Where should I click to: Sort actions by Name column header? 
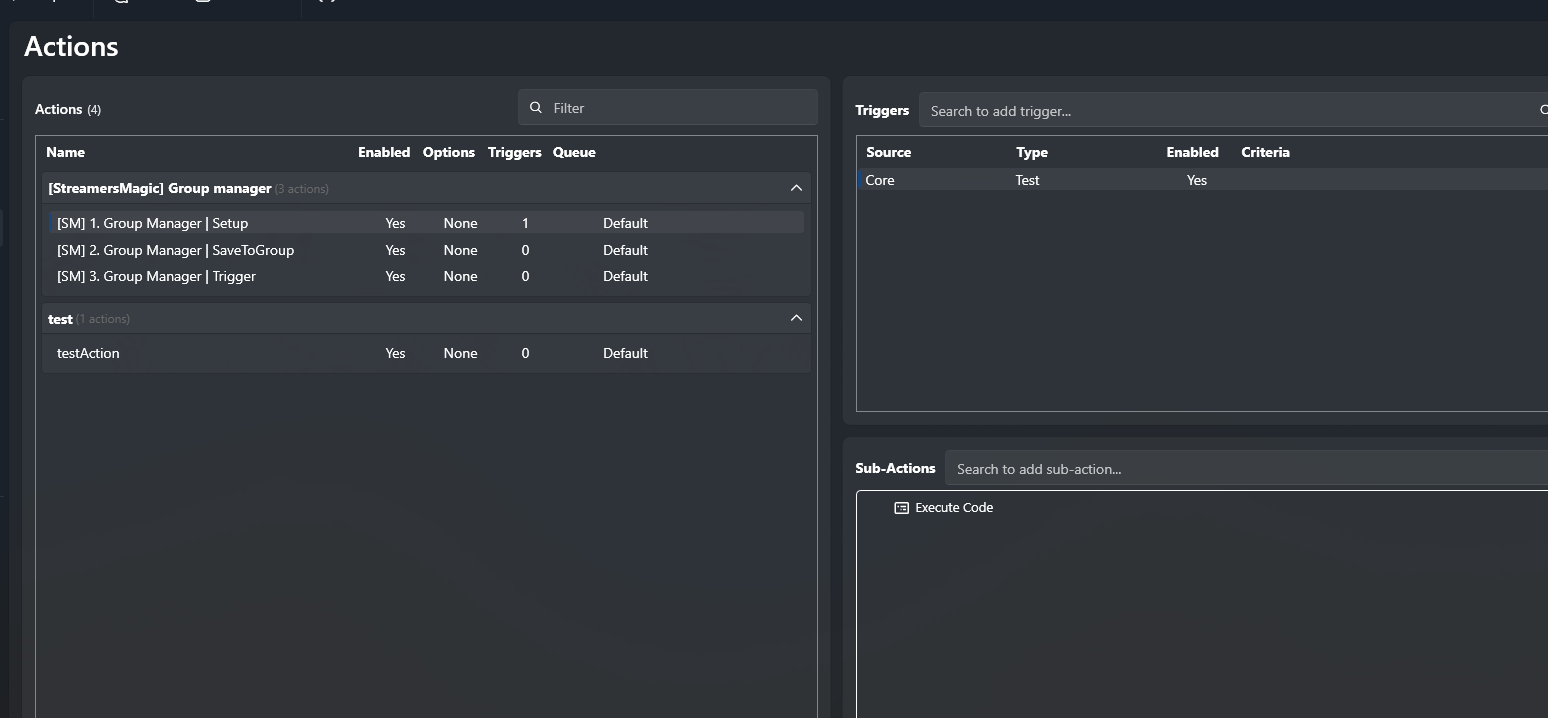[x=65, y=152]
